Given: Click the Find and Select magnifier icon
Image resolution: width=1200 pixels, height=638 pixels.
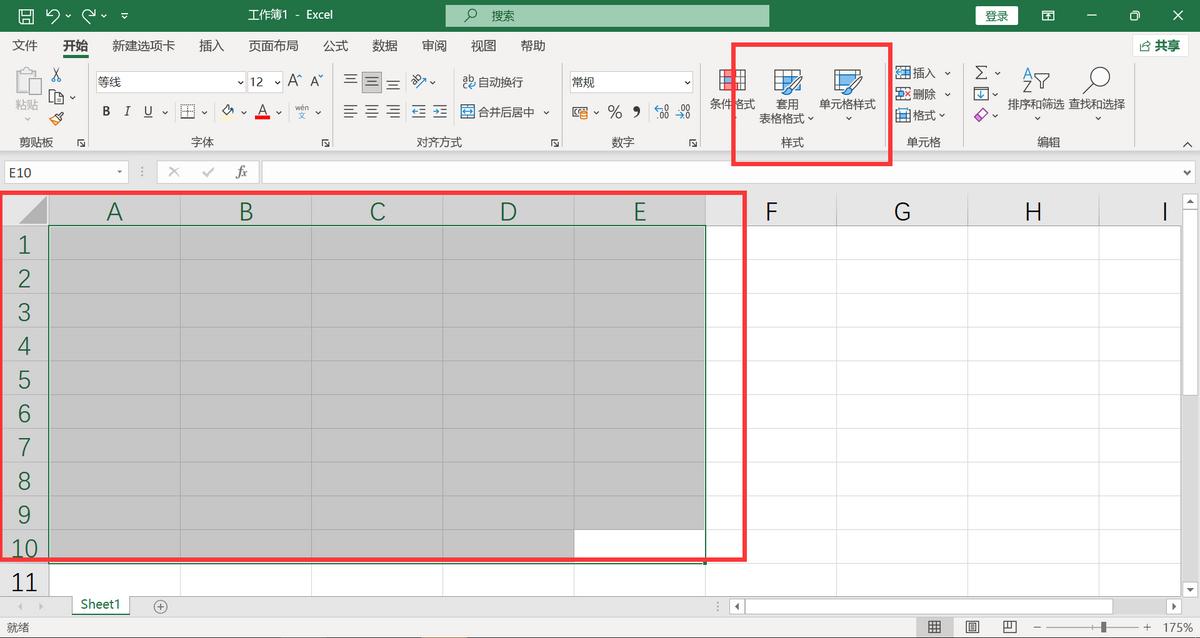Looking at the screenshot, I should (1096, 80).
